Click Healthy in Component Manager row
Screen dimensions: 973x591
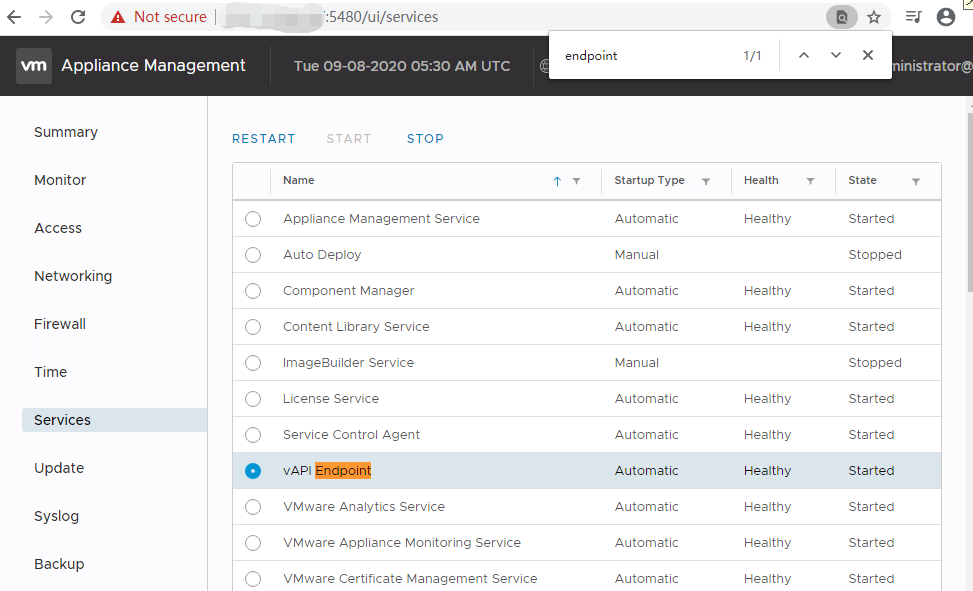pos(768,291)
